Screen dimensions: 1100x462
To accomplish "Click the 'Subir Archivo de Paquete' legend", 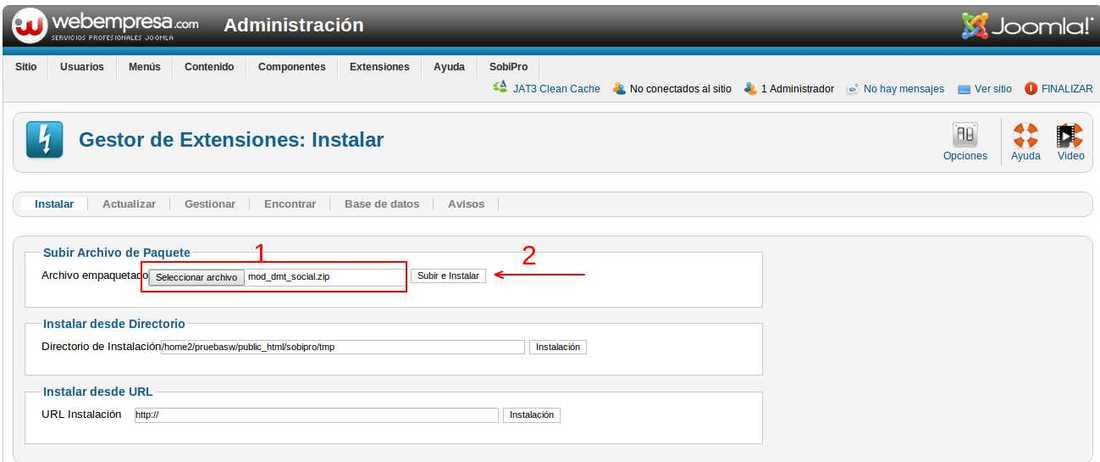I will [116, 252].
